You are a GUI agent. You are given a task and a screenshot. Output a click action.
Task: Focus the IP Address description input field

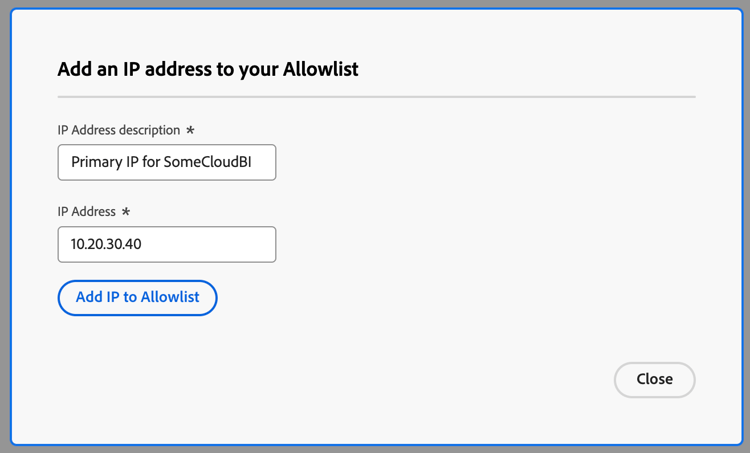point(166,162)
